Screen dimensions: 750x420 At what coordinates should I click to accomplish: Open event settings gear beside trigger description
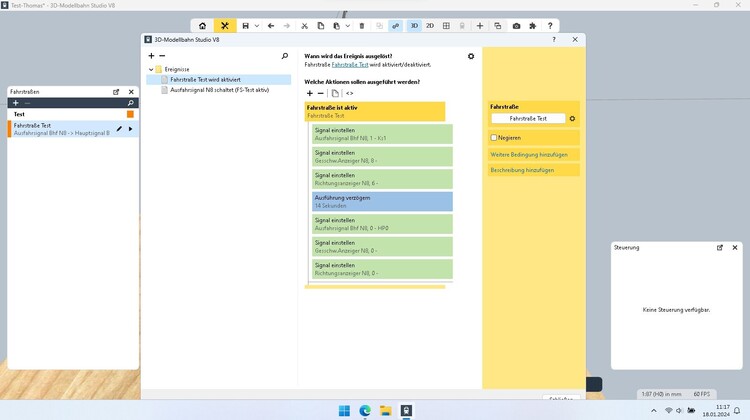471,57
